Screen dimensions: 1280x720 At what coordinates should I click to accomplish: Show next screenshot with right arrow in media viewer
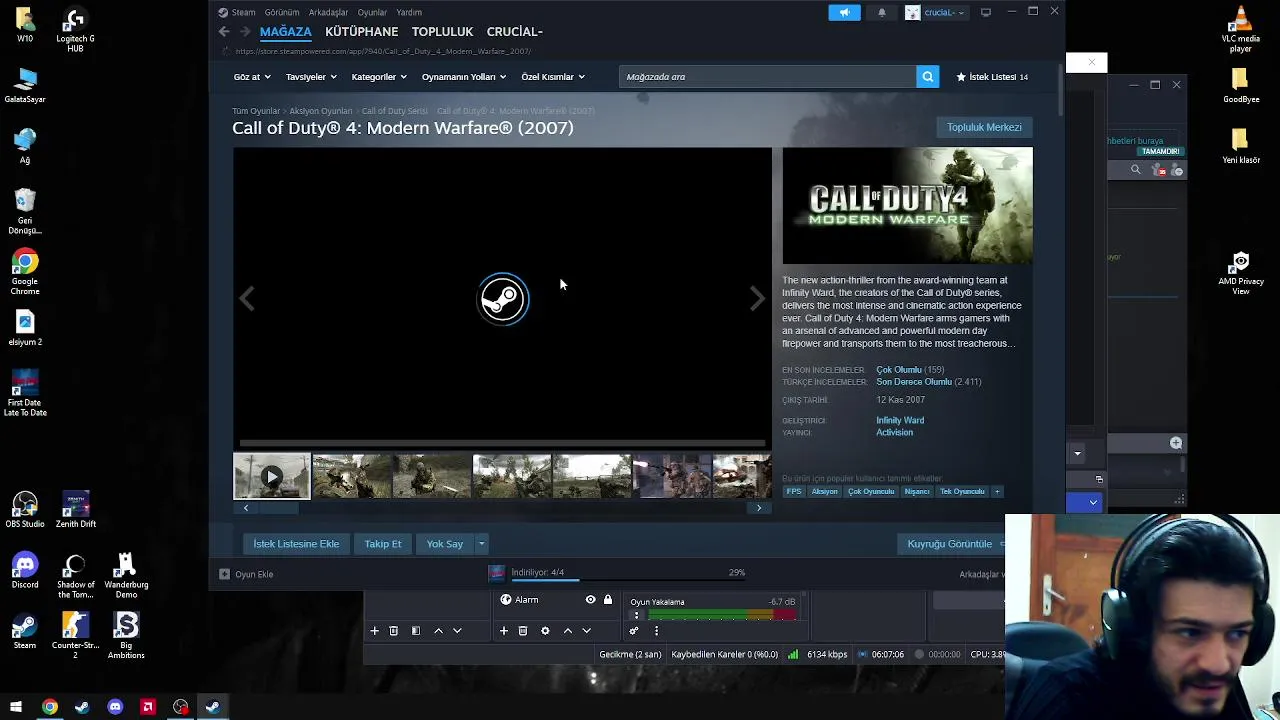tap(757, 298)
